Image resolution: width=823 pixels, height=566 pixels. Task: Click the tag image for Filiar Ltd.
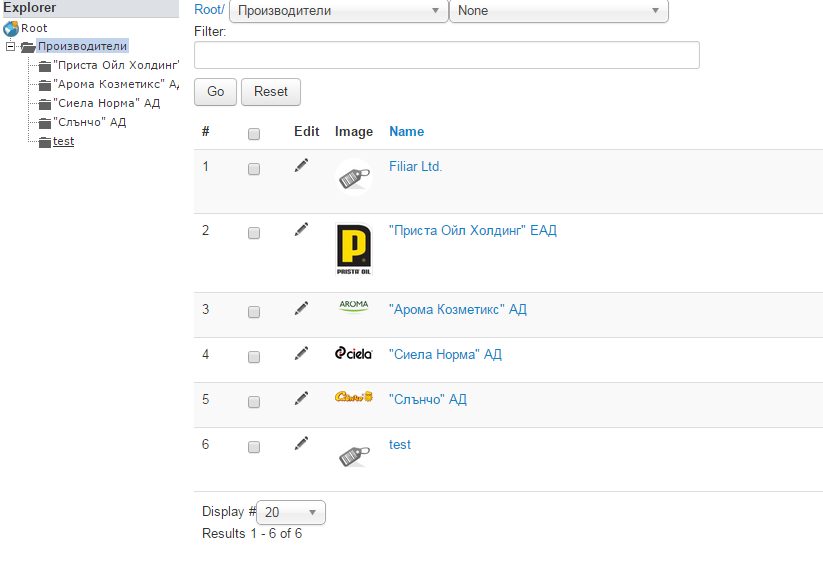(354, 177)
